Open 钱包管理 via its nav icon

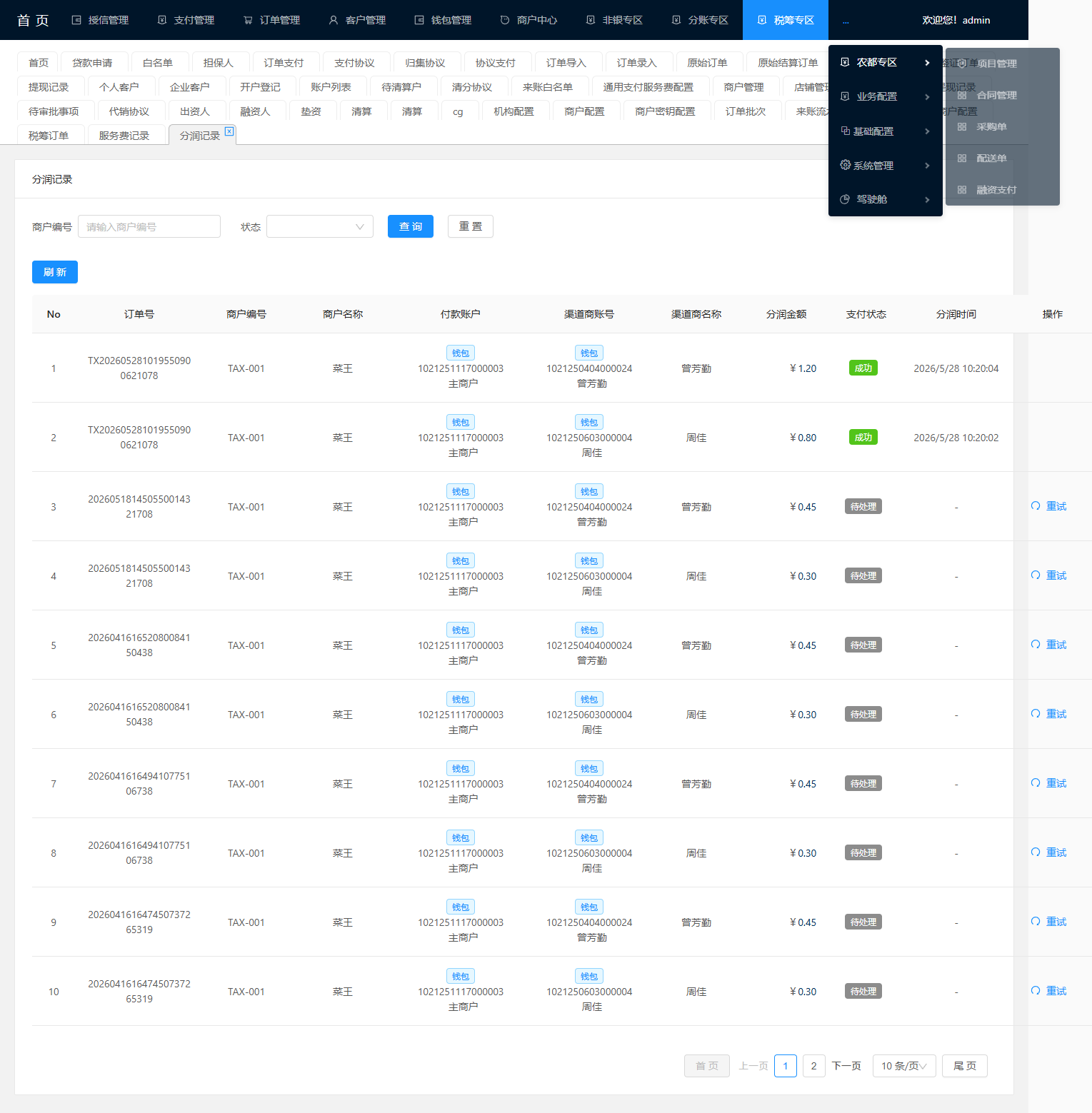(419, 20)
